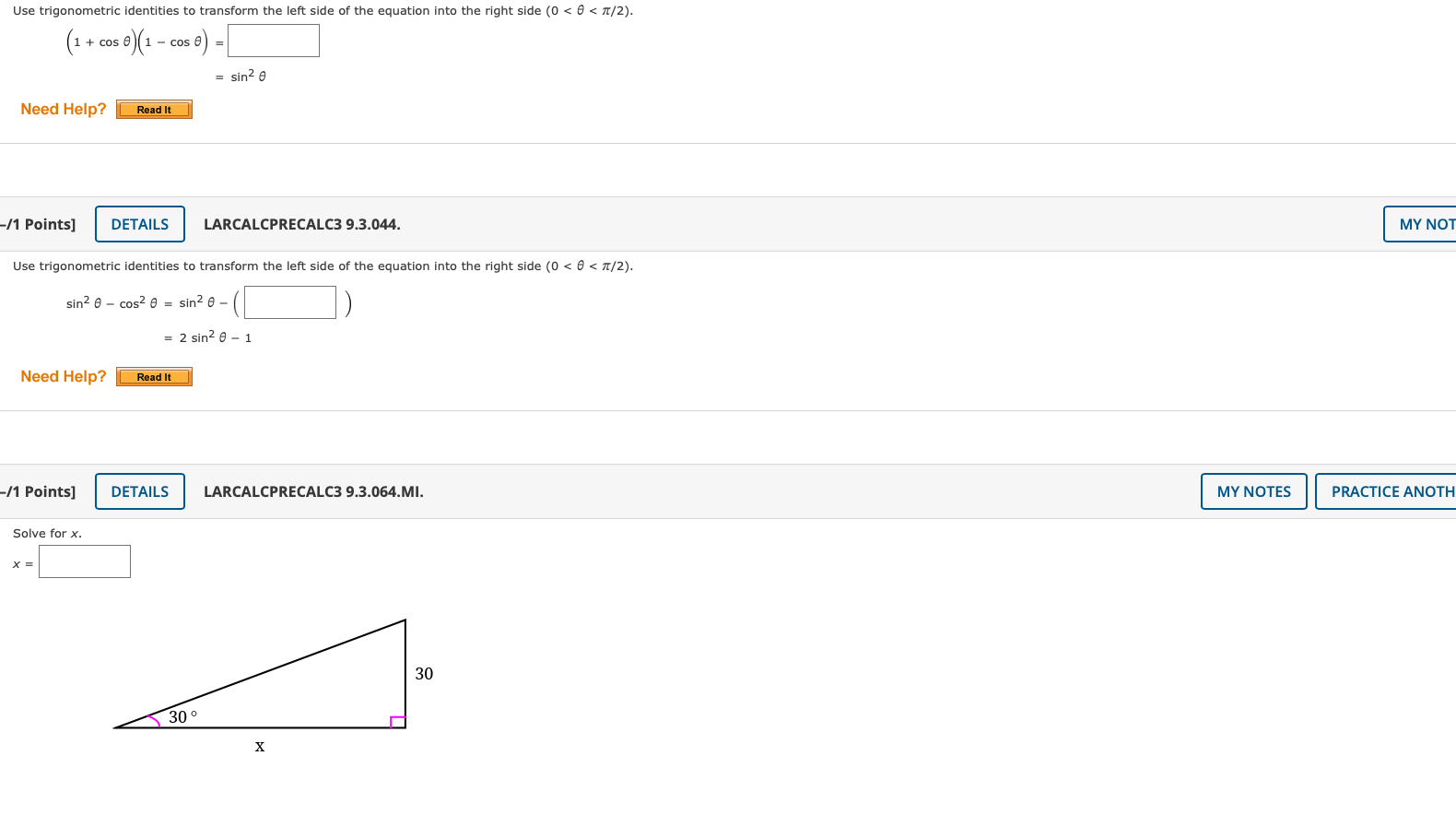Click the answer box for (1+cosθ)(1−cosθ)
This screenshot has width=1456, height=815.
(273, 41)
